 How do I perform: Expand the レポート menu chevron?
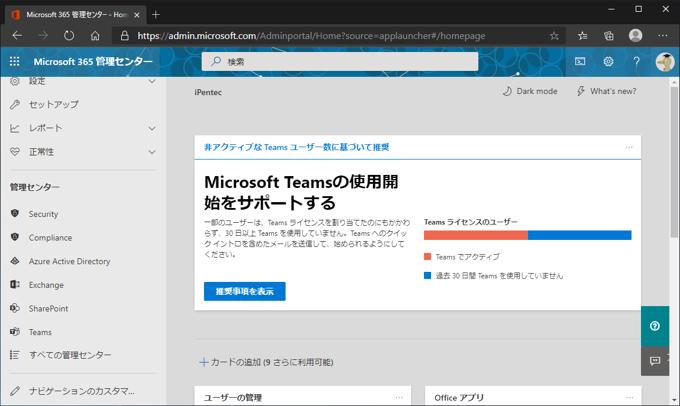tap(152, 128)
